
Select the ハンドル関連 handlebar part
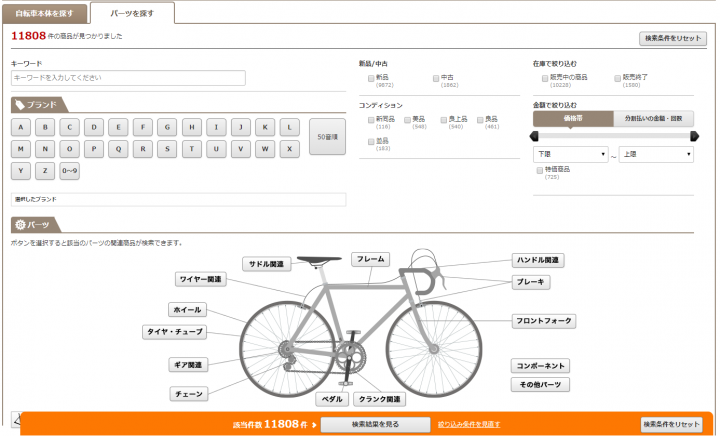[538, 260]
